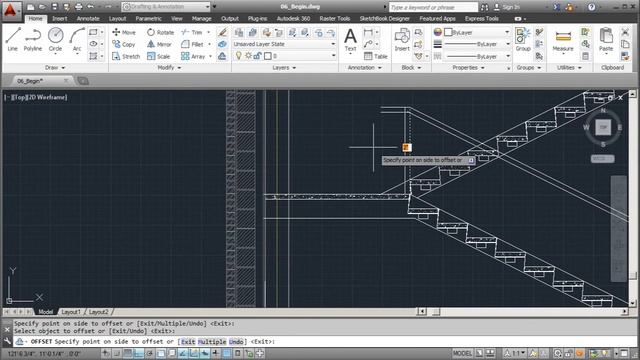Select the Line drawing tool

13,40
